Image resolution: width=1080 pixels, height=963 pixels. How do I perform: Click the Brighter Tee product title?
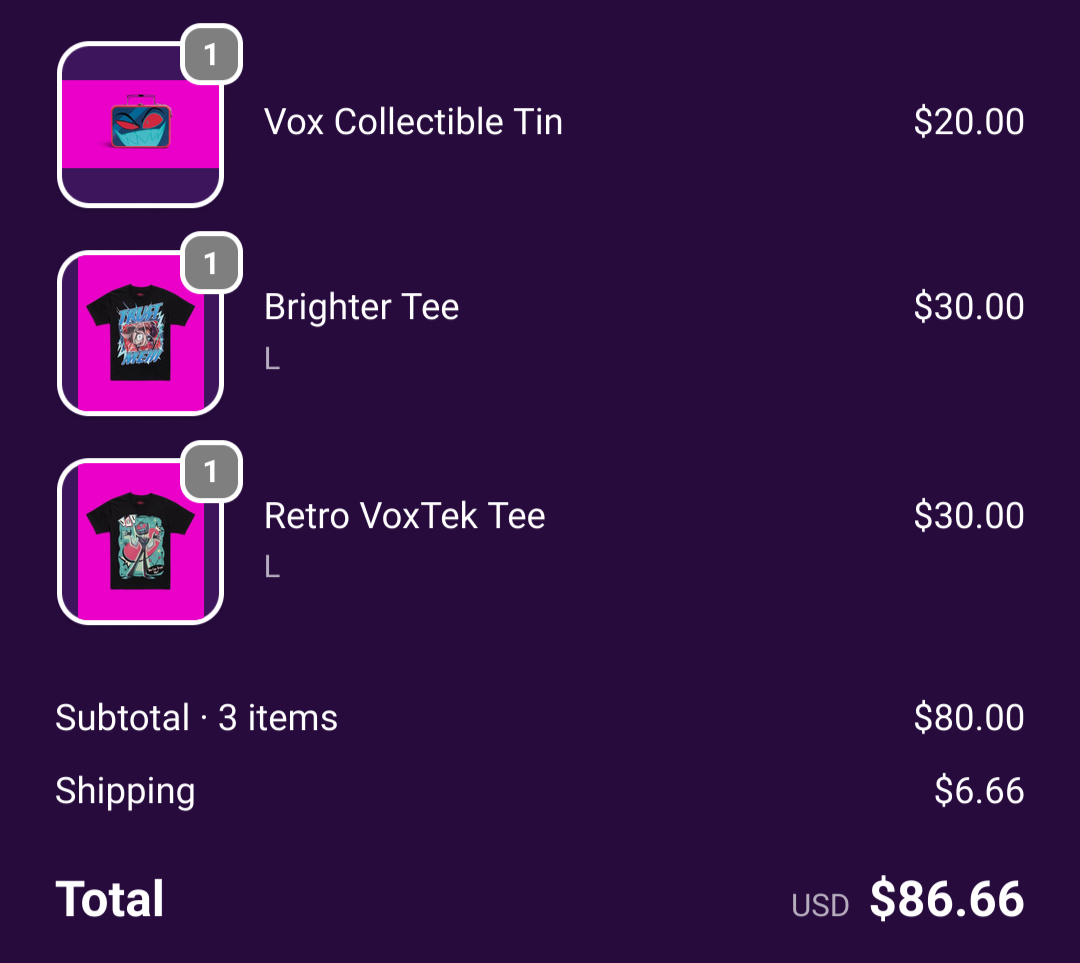click(361, 307)
